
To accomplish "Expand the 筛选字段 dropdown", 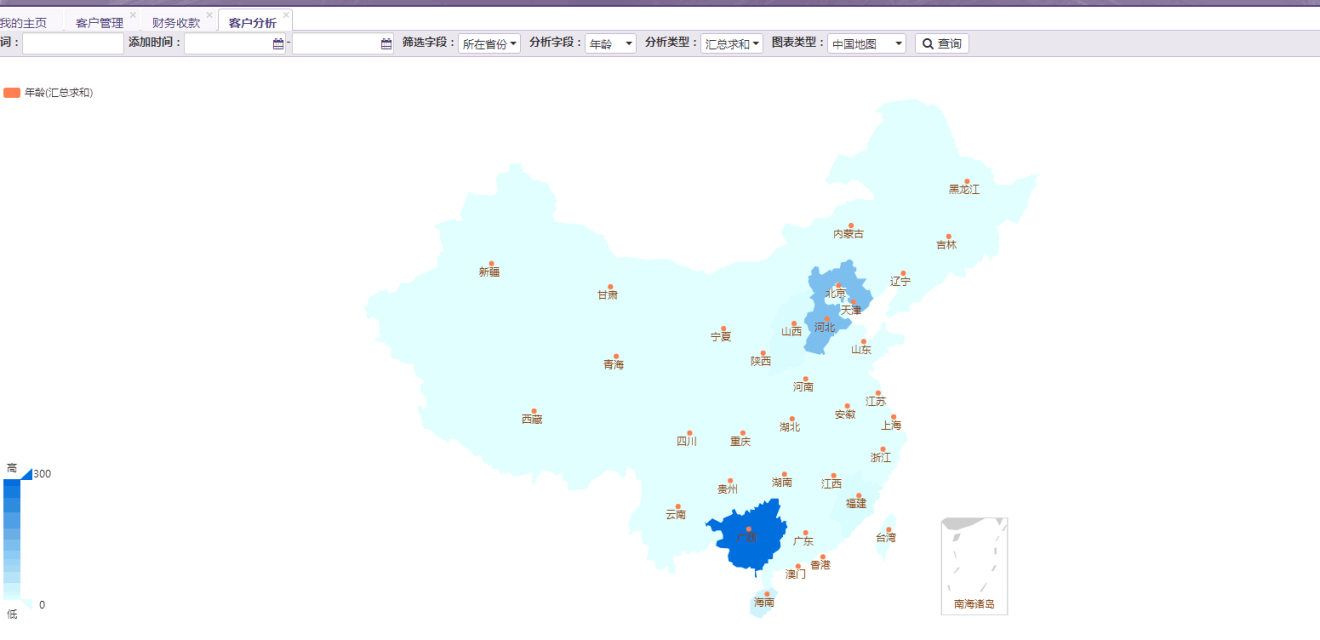I will (x=489, y=44).
